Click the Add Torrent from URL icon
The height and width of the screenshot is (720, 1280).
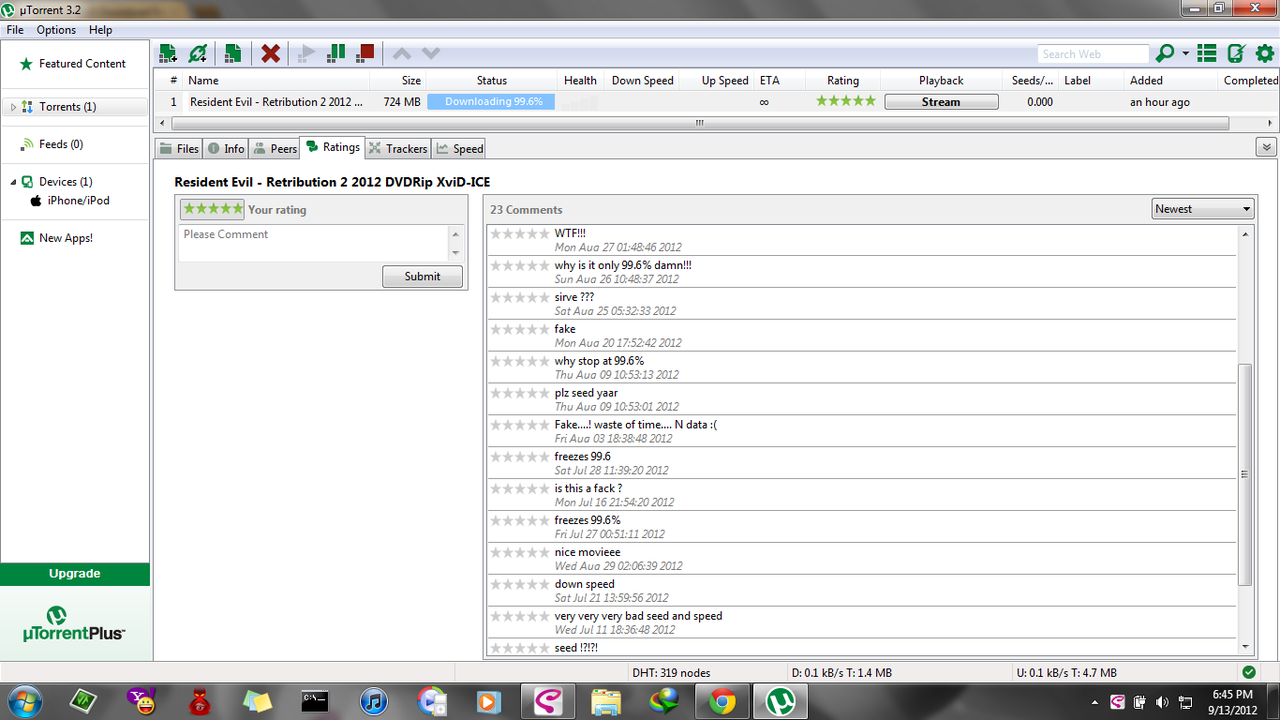pyautogui.click(x=199, y=53)
